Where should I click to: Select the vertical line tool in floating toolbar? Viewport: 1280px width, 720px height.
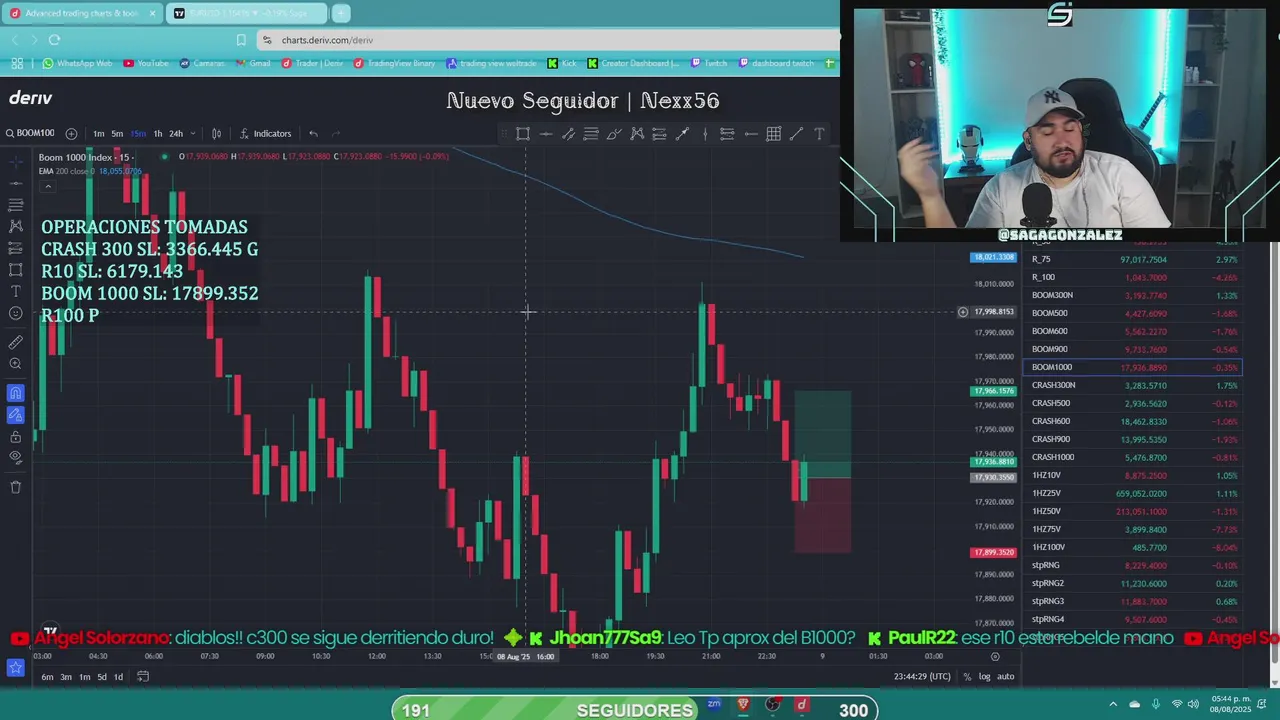(x=705, y=134)
